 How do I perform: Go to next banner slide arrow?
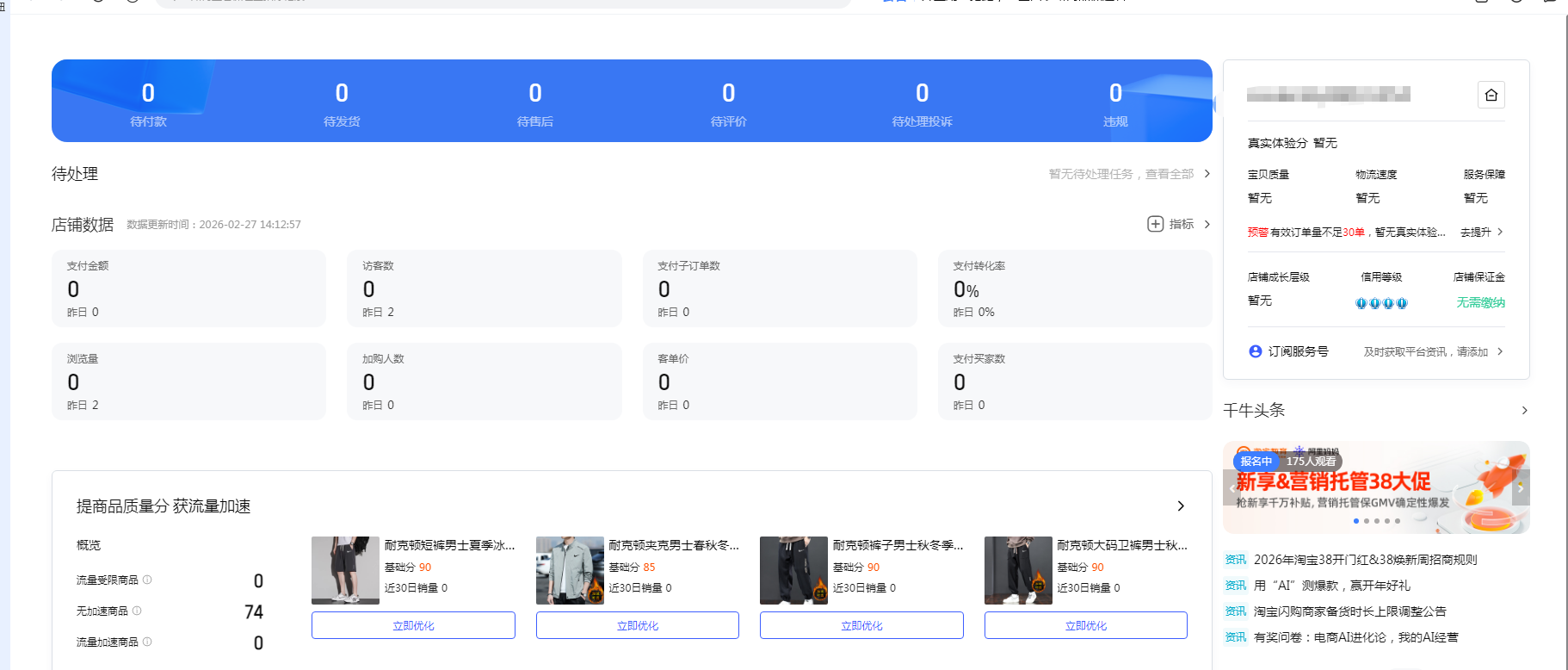pyautogui.click(x=1521, y=487)
